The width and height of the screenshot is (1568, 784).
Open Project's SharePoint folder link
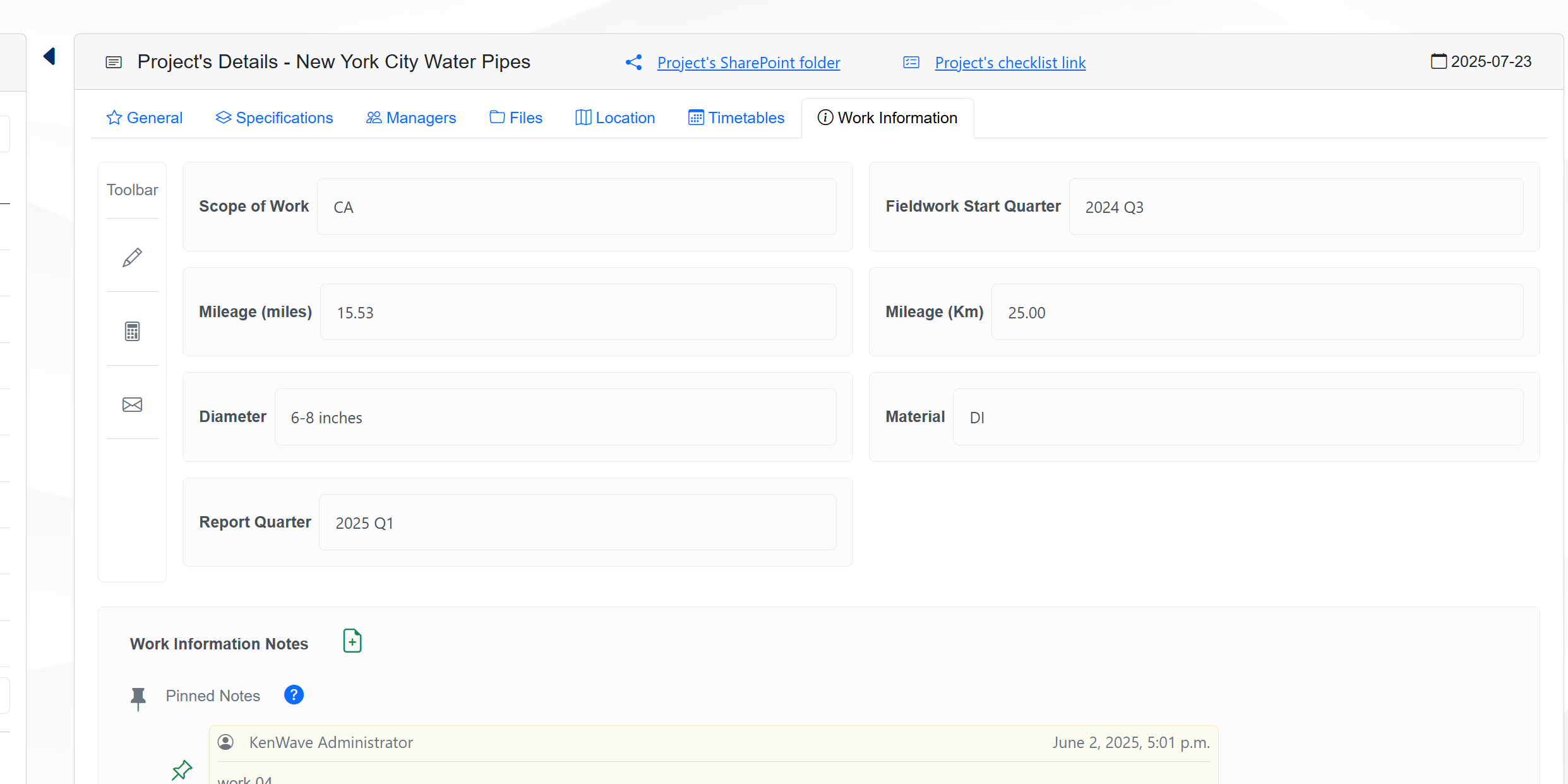(x=748, y=63)
